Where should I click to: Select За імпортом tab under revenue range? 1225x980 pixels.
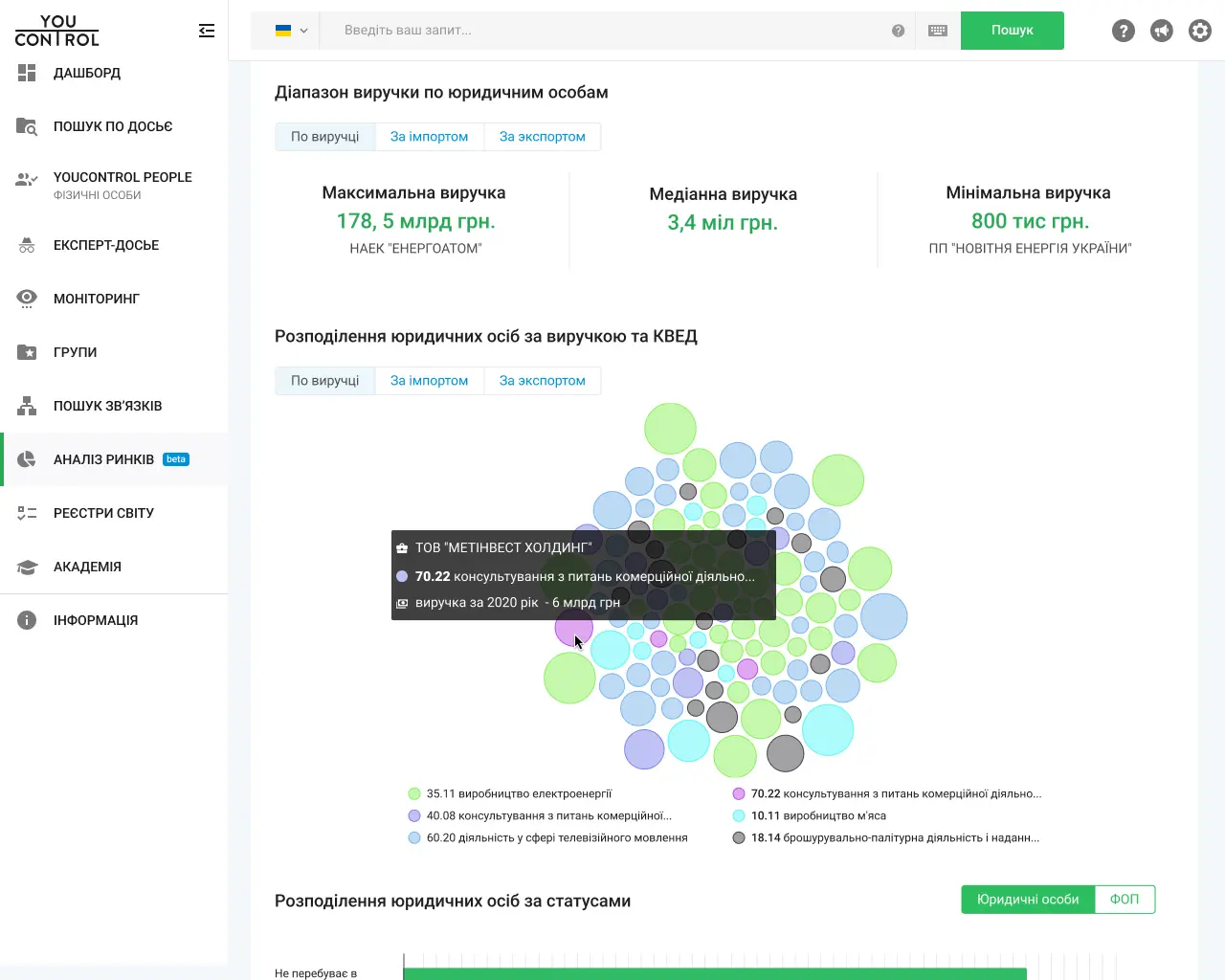(x=429, y=137)
